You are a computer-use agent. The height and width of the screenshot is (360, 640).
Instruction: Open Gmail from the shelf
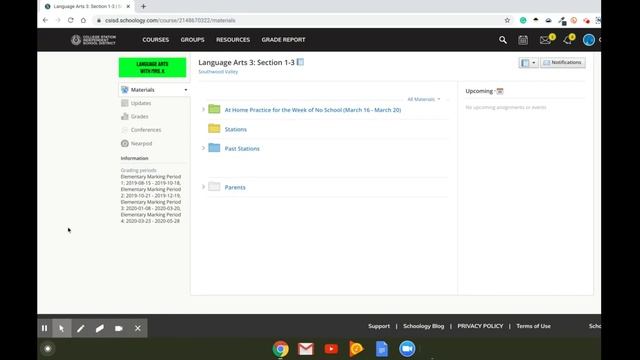pyautogui.click(x=306, y=349)
